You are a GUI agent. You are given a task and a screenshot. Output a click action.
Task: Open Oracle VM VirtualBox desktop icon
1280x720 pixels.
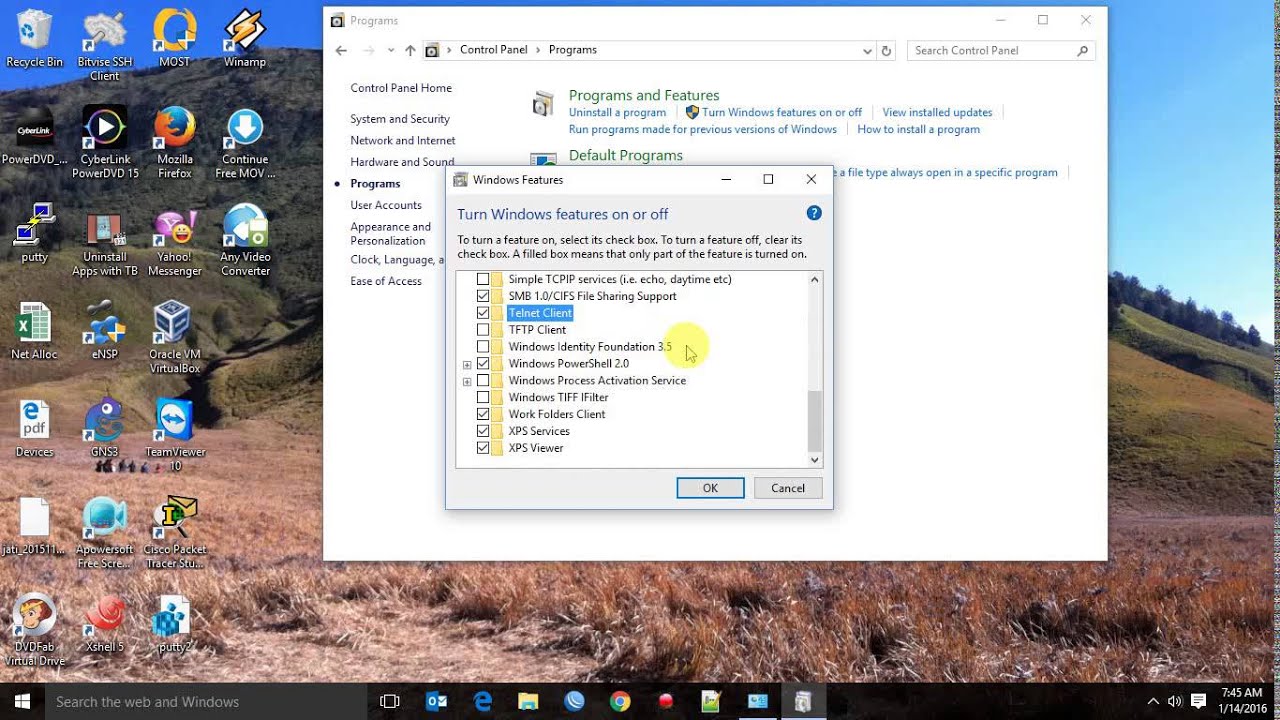(174, 338)
